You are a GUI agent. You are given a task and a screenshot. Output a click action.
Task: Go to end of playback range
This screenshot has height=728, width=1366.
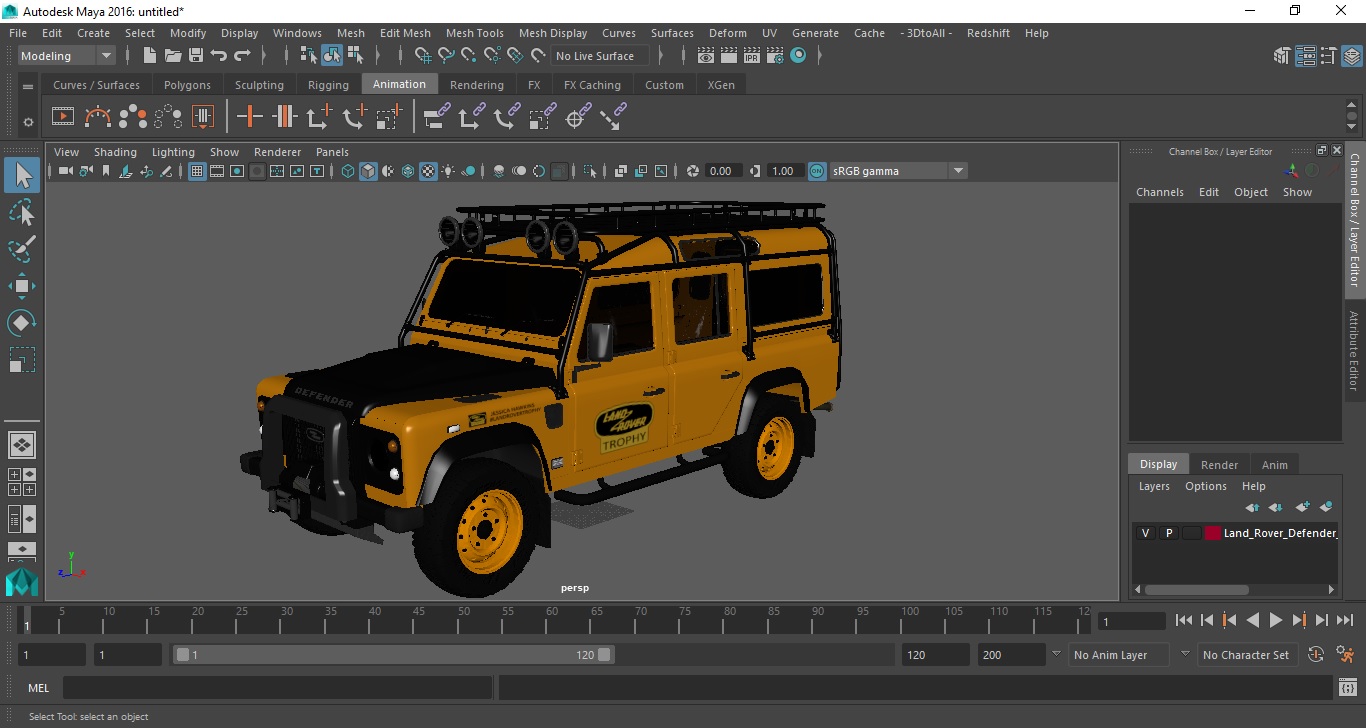1345,620
